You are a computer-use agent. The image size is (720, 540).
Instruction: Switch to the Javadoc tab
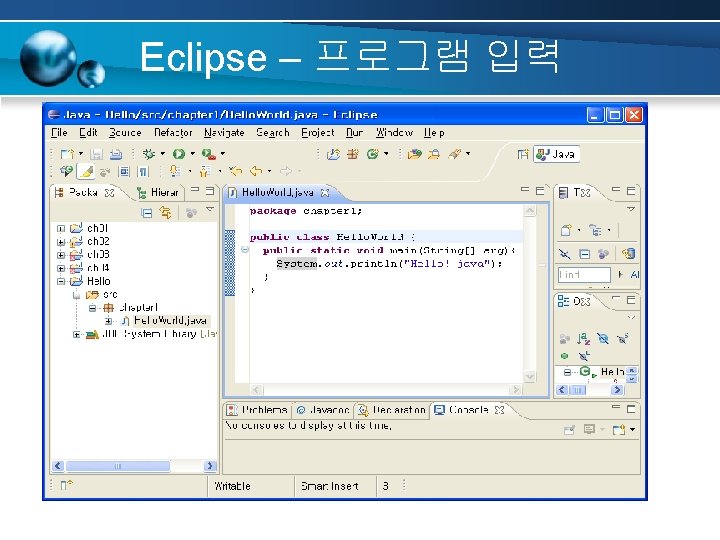[x=323, y=410]
